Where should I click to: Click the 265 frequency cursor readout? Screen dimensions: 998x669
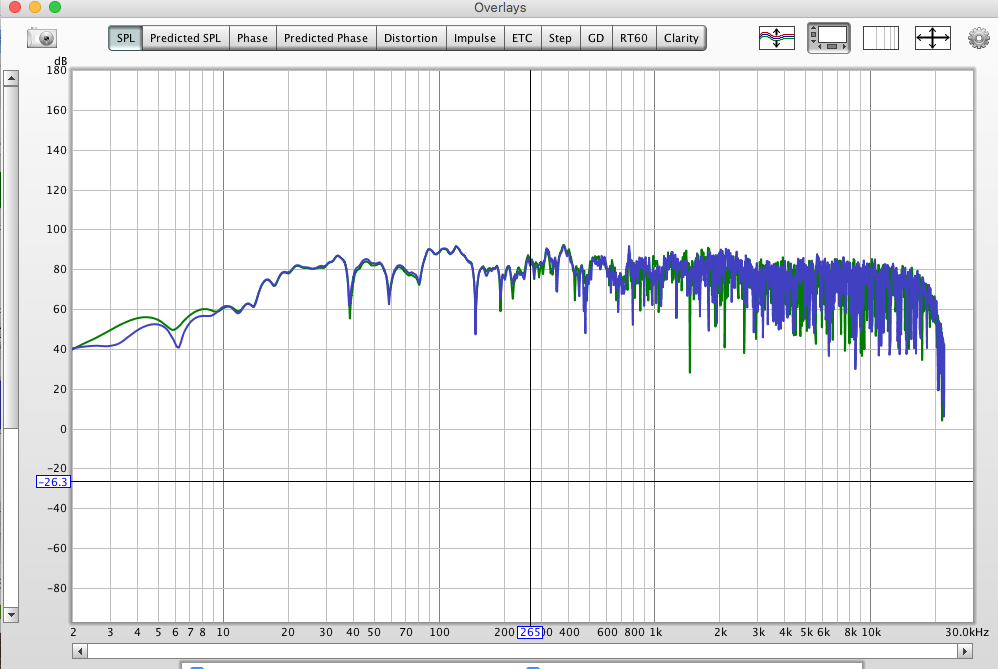pyautogui.click(x=529, y=632)
